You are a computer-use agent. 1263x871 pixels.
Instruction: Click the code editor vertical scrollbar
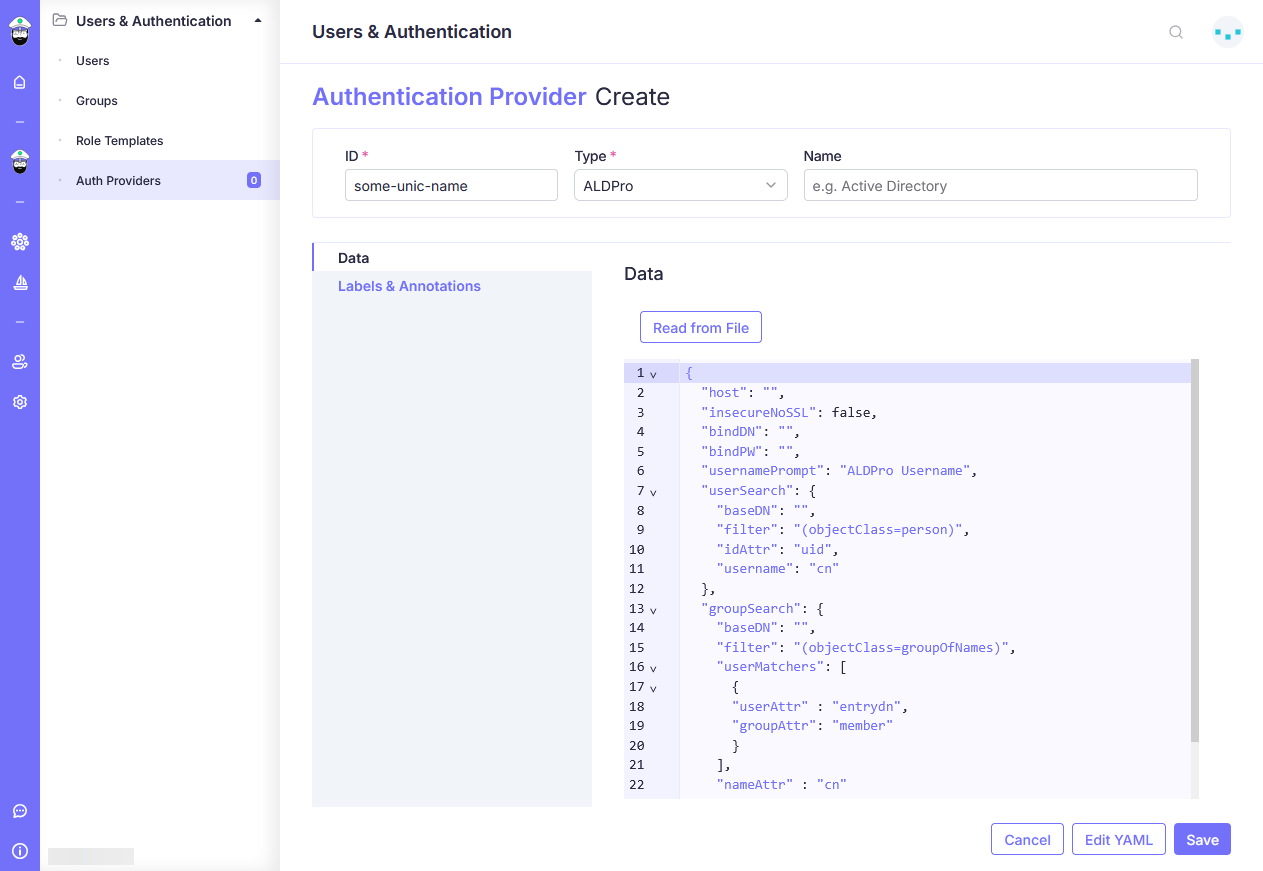pyautogui.click(x=1194, y=550)
